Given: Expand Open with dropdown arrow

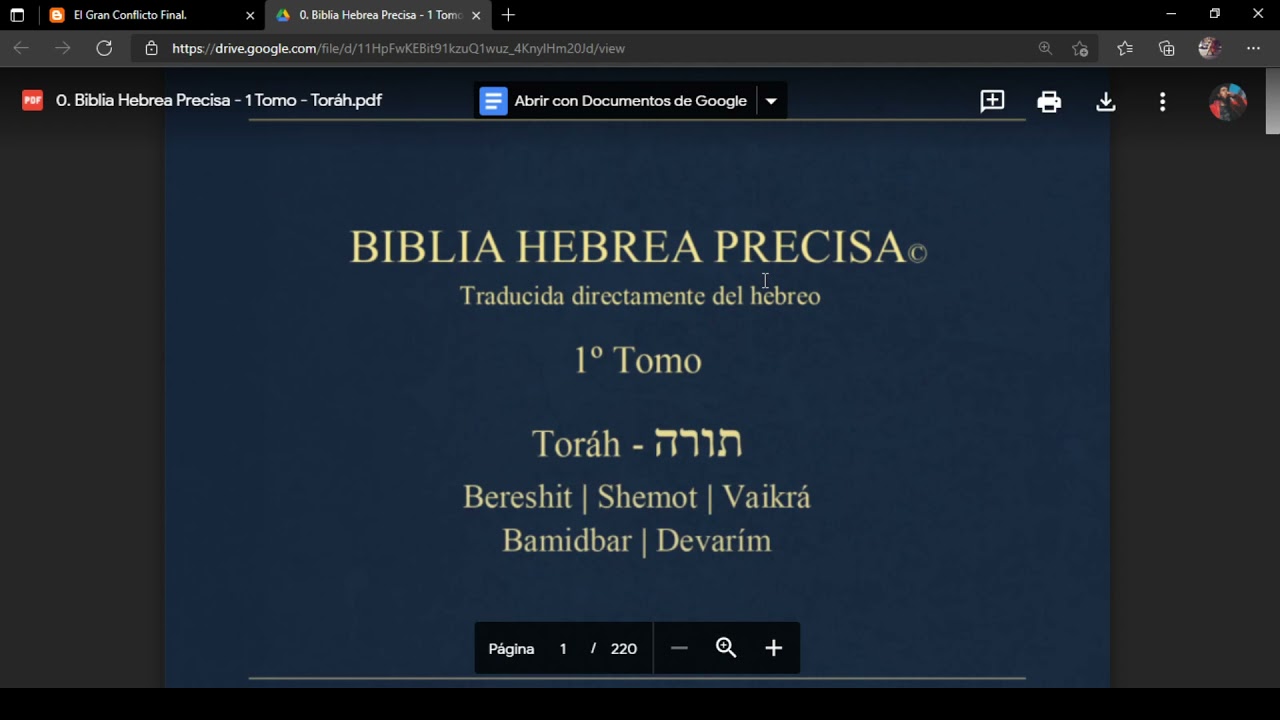Looking at the screenshot, I should pyautogui.click(x=771, y=101).
